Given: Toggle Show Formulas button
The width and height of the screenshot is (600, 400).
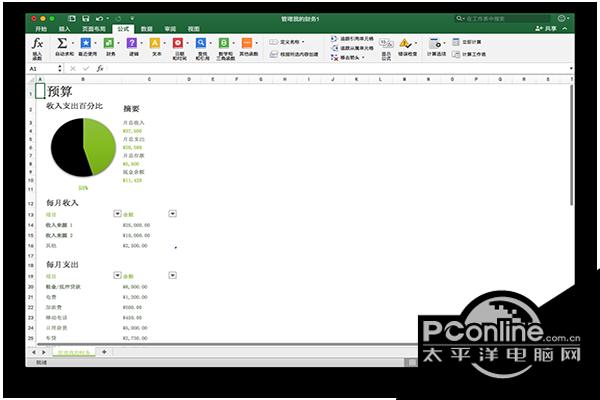Looking at the screenshot, I should 386,49.
